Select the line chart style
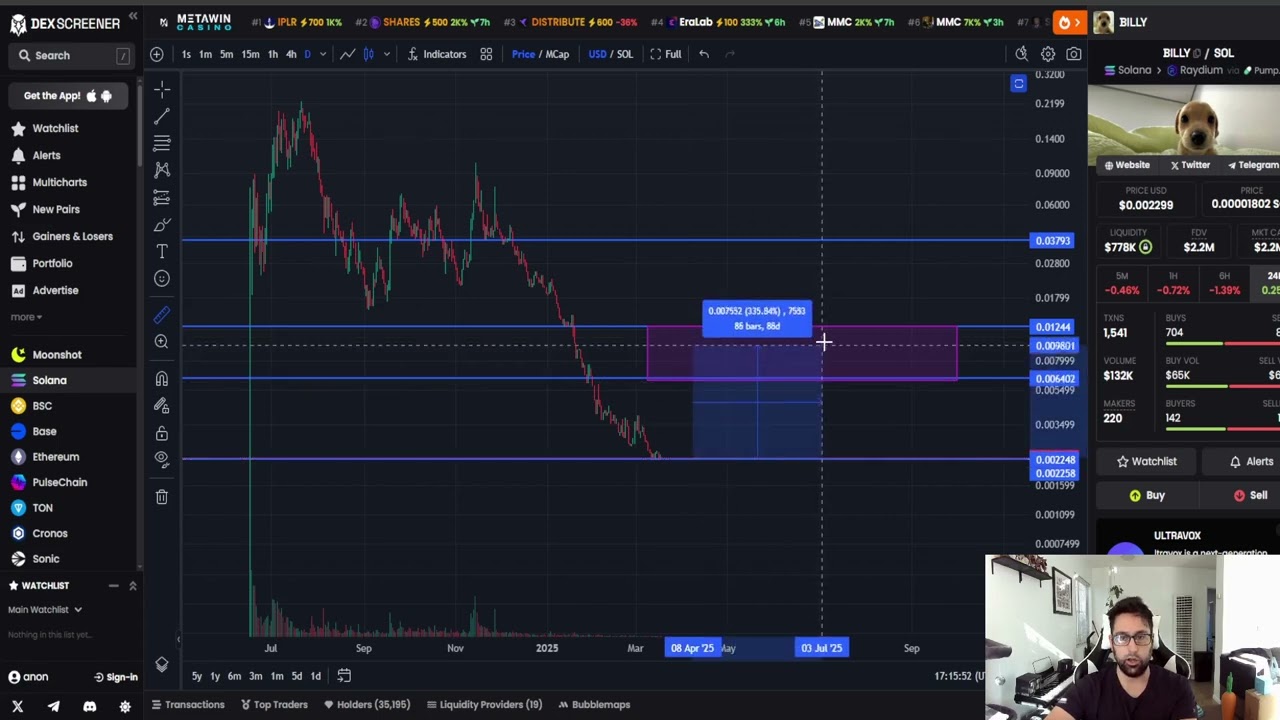The width and height of the screenshot is (1280, 720). click(x=347, y=54)
